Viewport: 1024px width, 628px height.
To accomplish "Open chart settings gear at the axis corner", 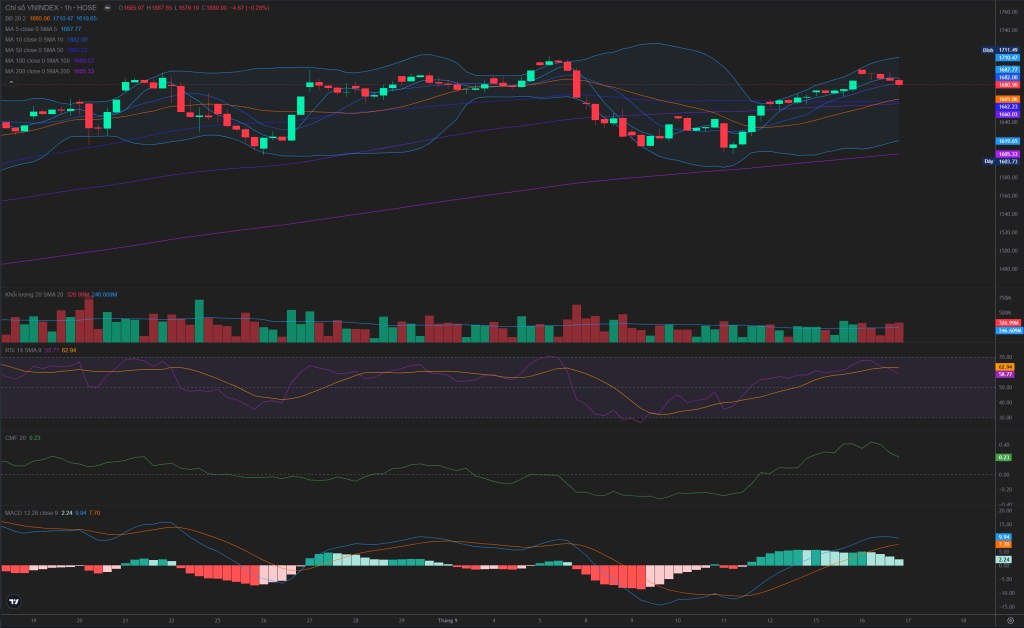I will (1010, 620).
